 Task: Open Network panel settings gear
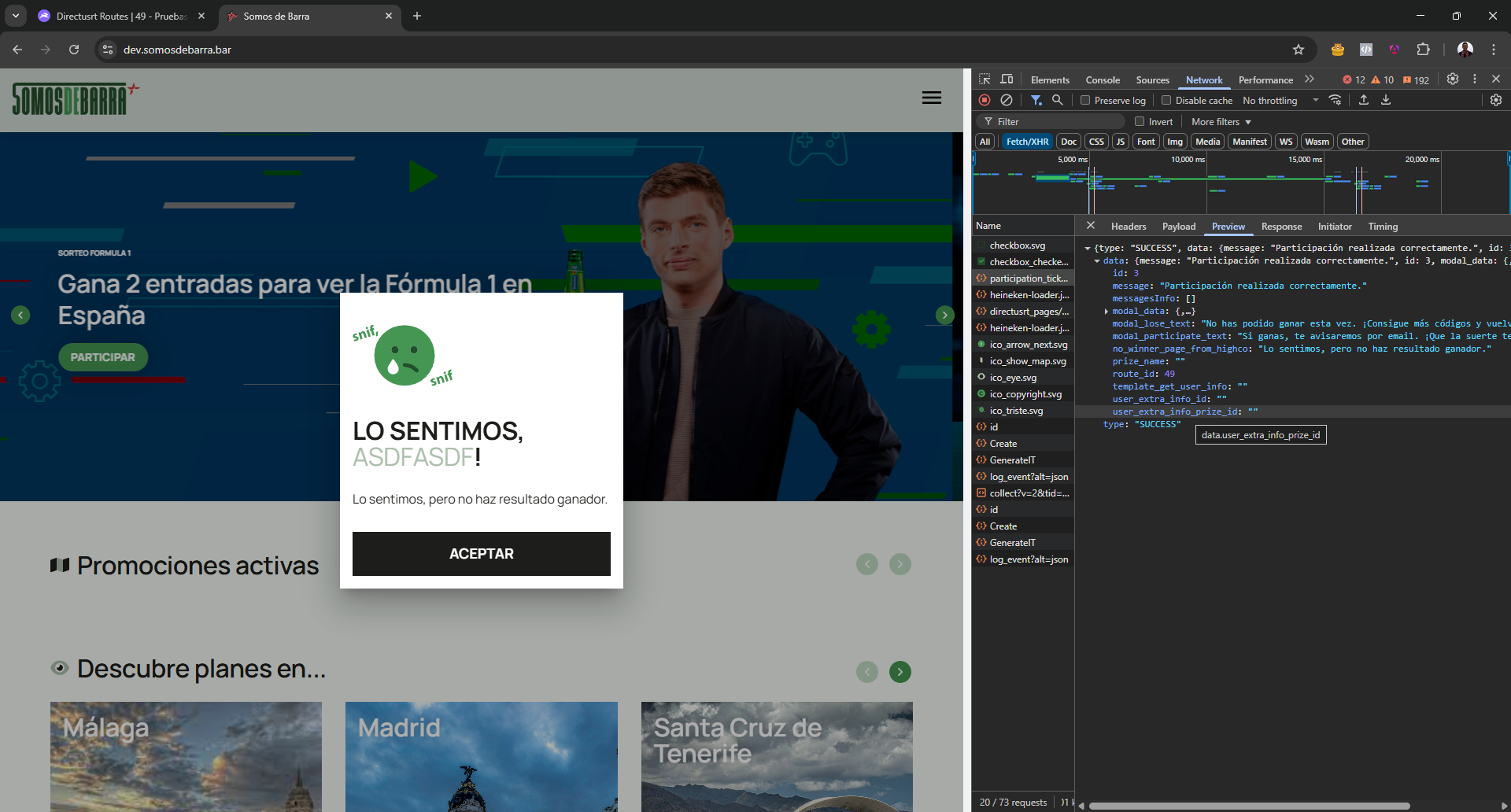[x=1496, y=100]
